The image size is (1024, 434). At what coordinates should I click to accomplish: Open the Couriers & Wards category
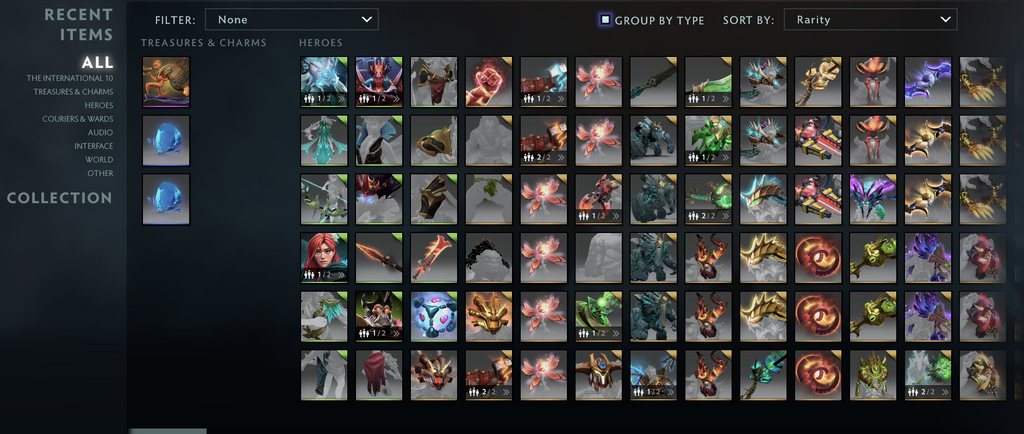78,119
